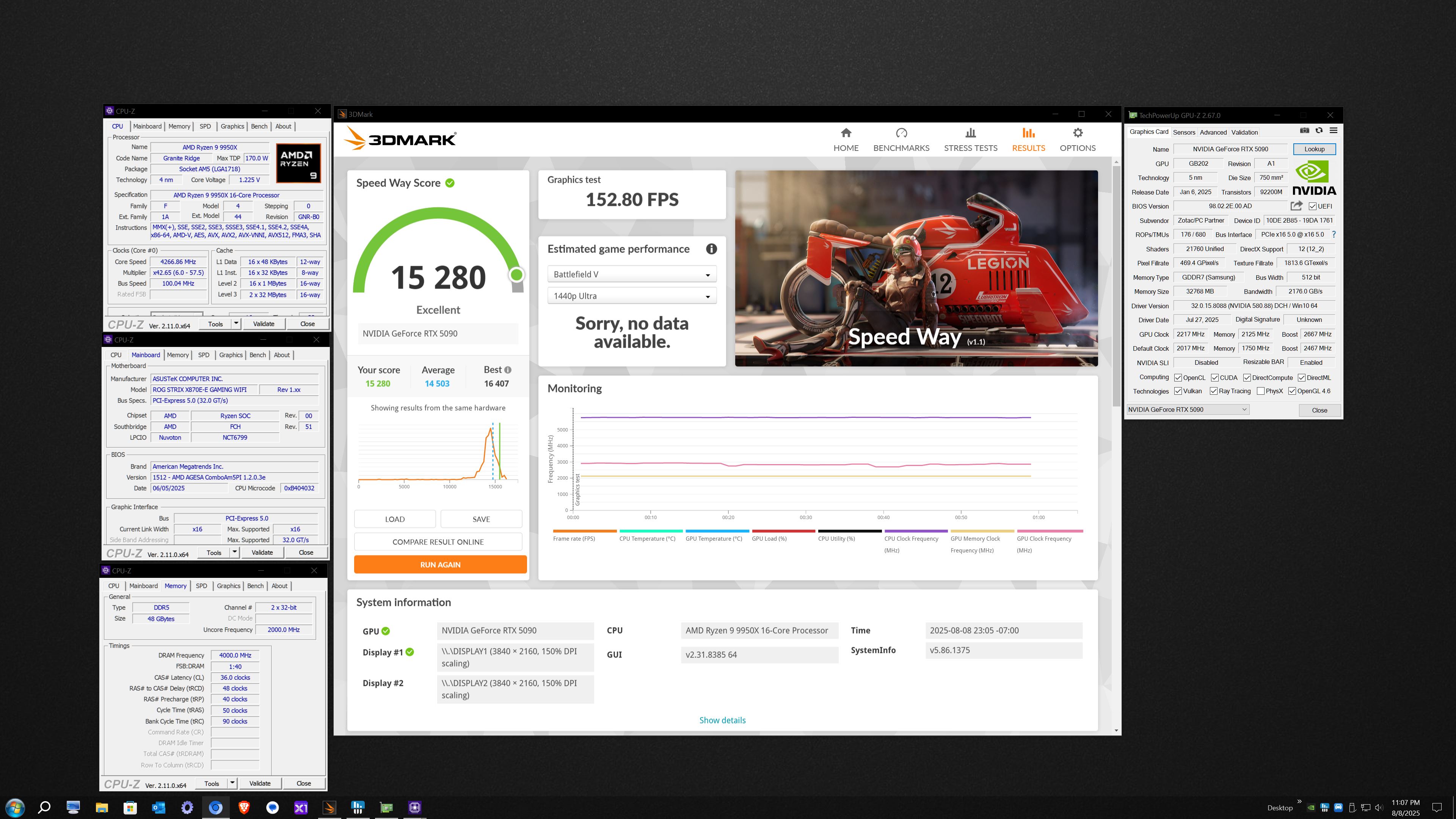
Task: Click the Bus Interface question mark in GPU-Z
Action: (x=1334, y=235)
